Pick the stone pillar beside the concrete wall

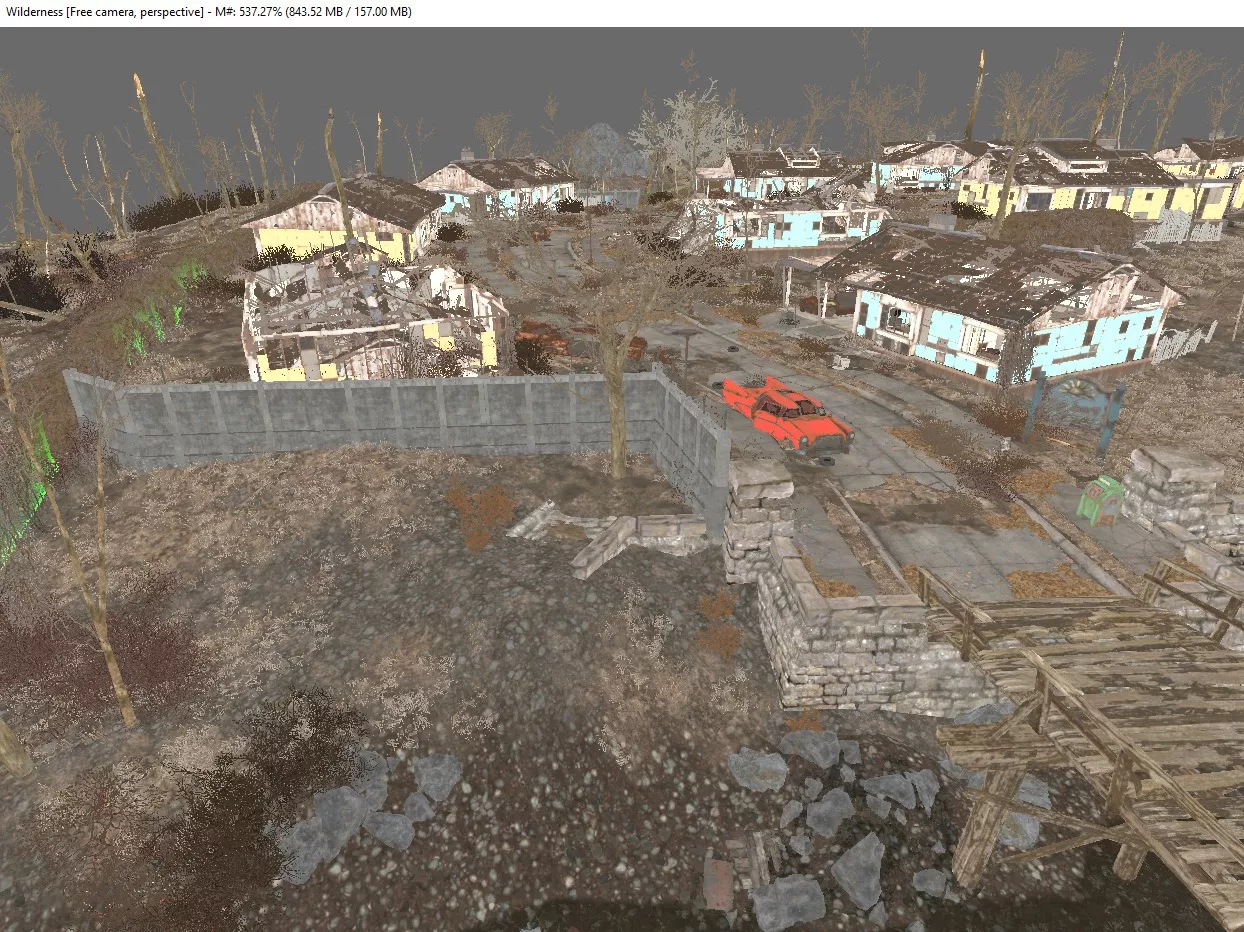coord(759,520)
